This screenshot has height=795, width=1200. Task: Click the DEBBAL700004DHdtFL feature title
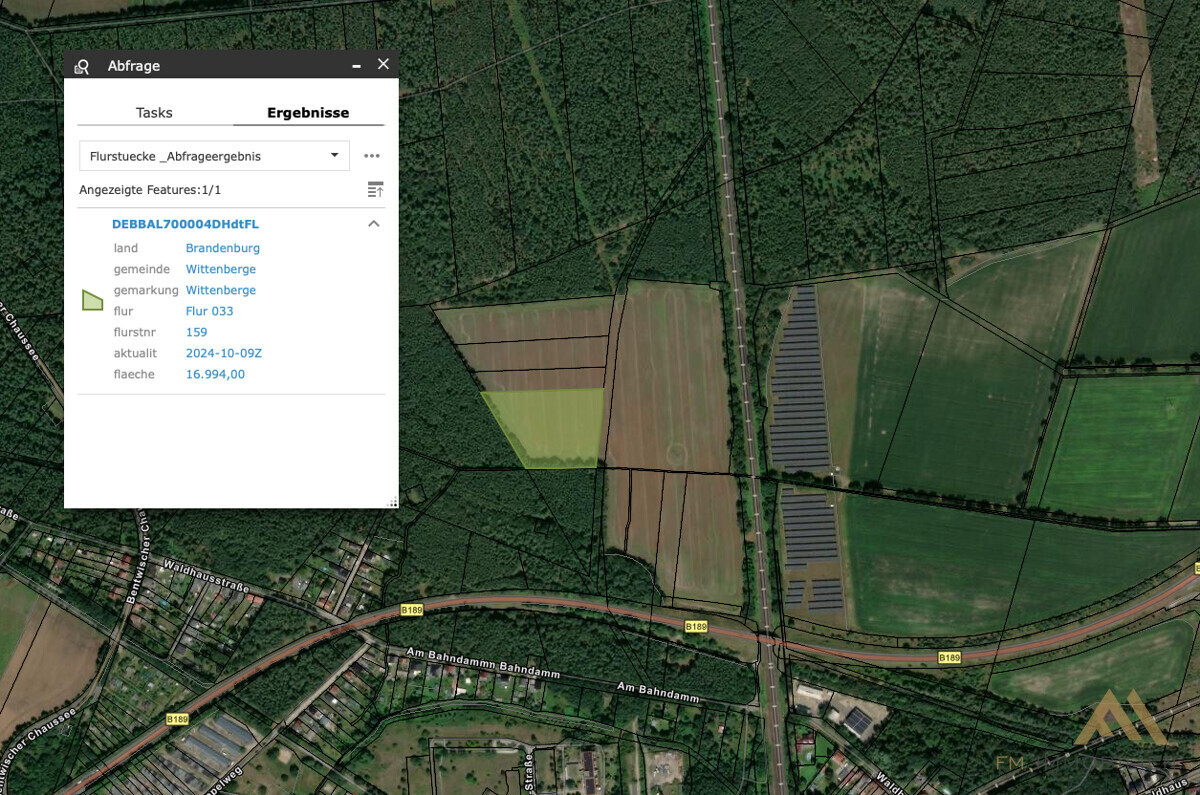185,224
